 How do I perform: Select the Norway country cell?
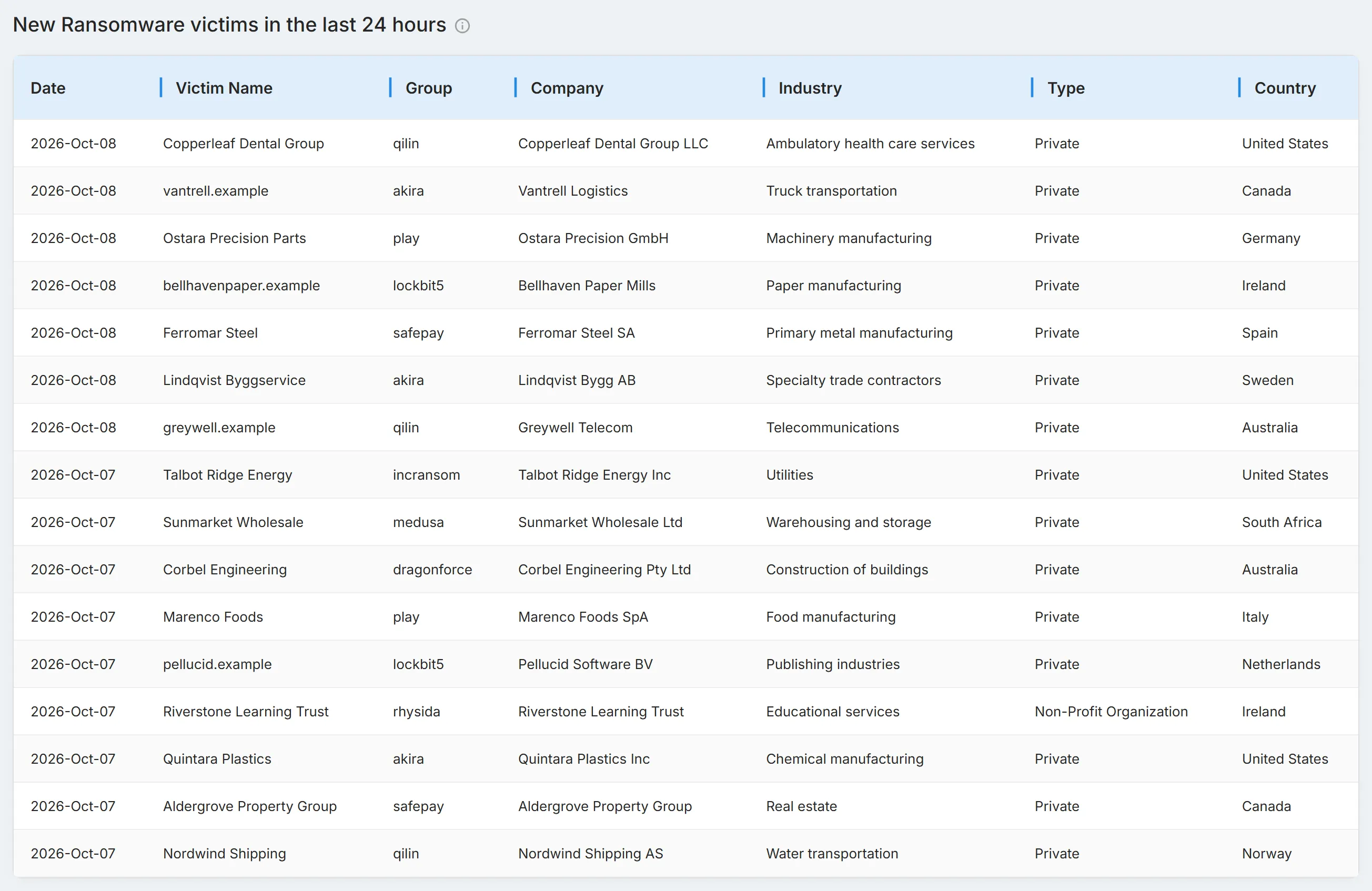1266,853
